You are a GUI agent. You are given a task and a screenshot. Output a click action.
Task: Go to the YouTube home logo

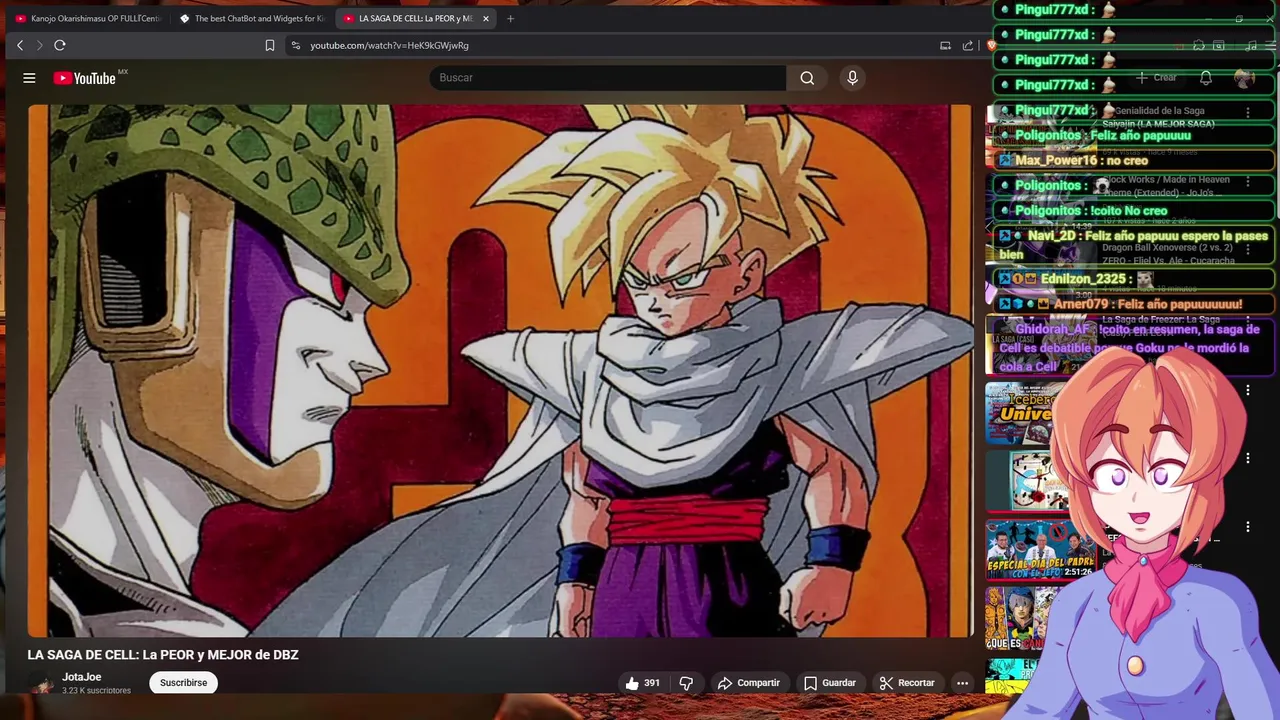coord(86,78)
